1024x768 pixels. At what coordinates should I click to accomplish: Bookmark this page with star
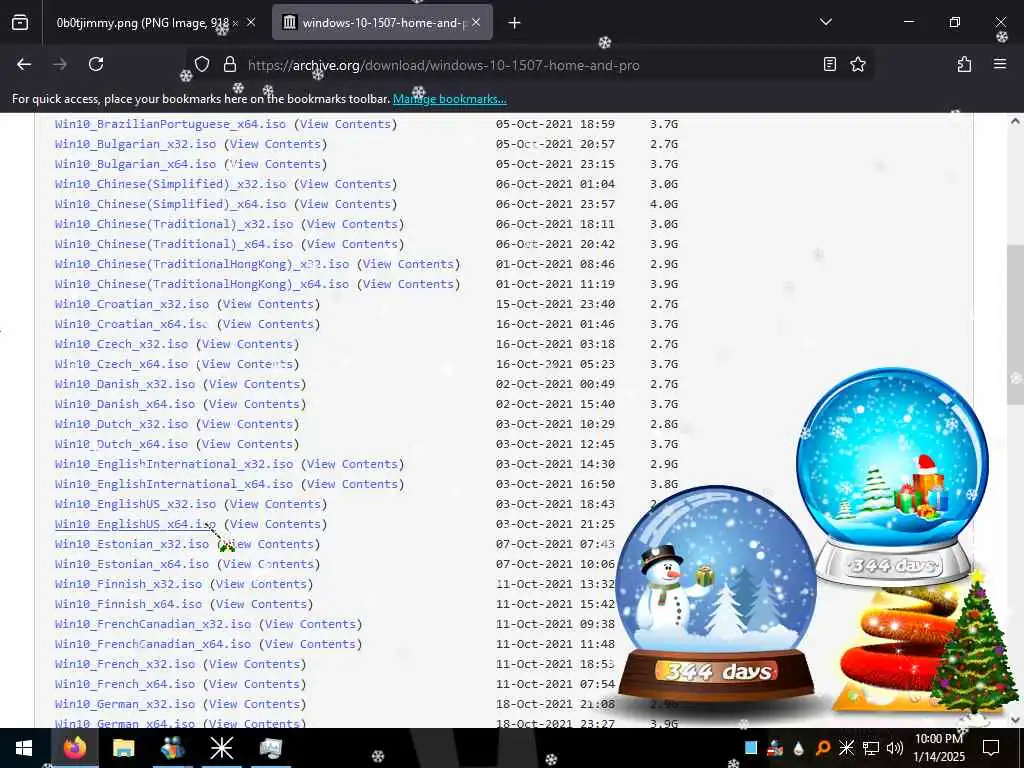(857, 64)
